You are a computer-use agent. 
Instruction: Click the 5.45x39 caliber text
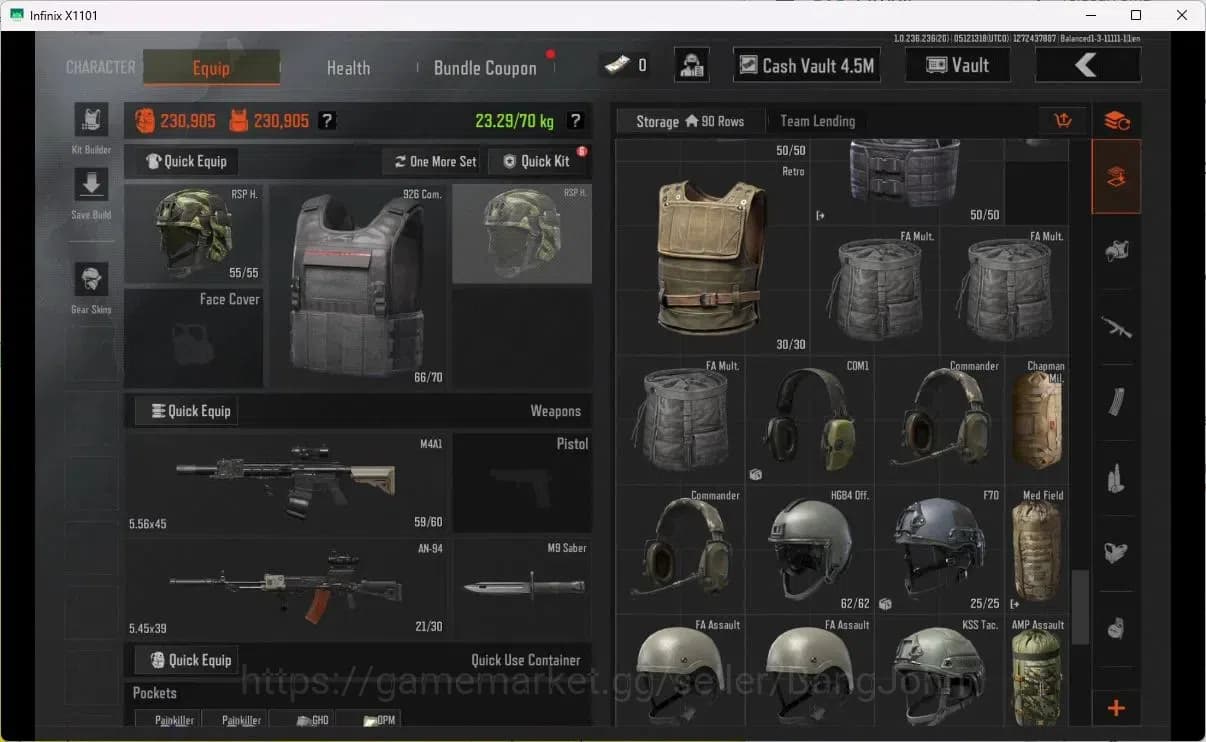click(x=147, y=628)
